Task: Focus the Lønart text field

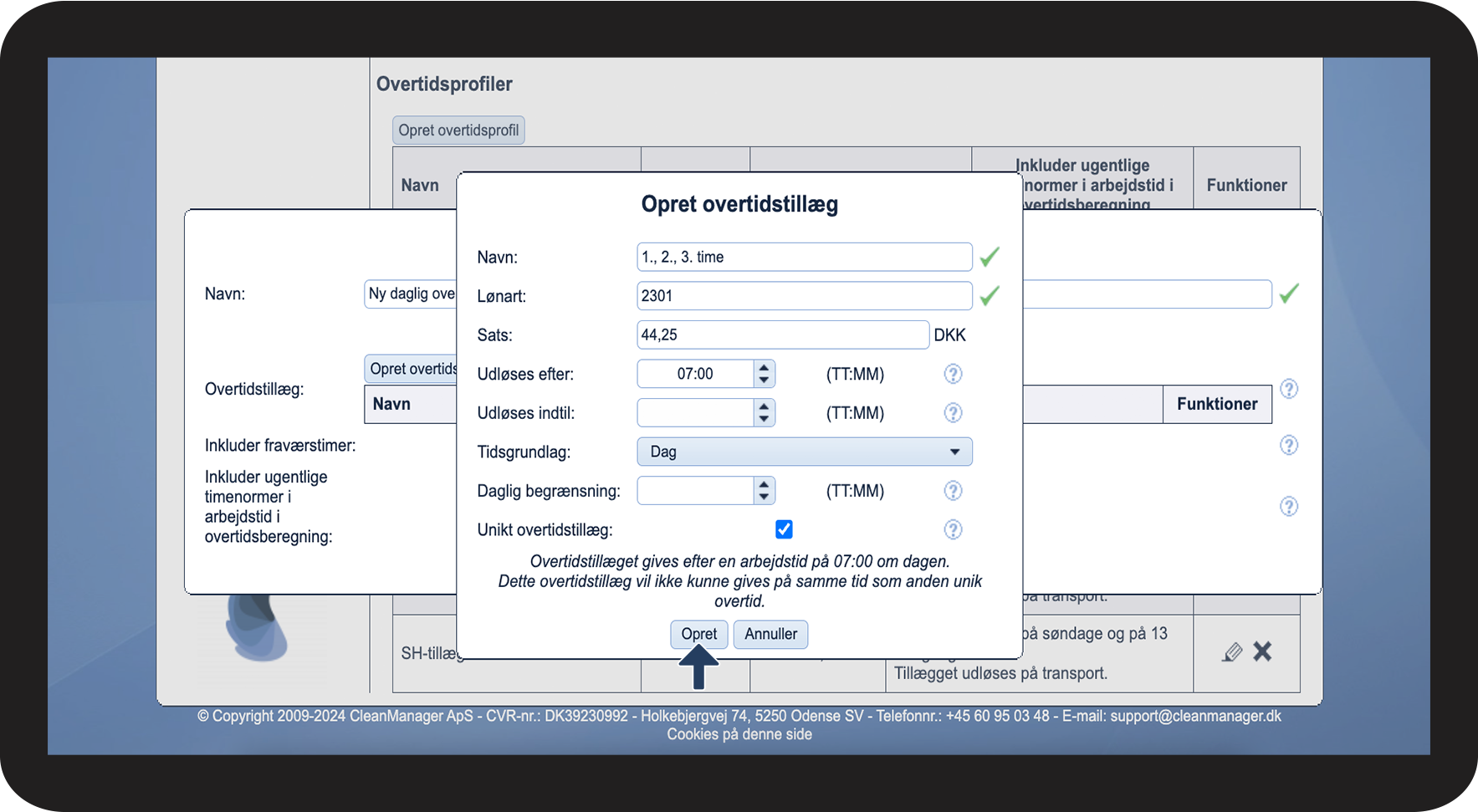Action: point(803,296)
